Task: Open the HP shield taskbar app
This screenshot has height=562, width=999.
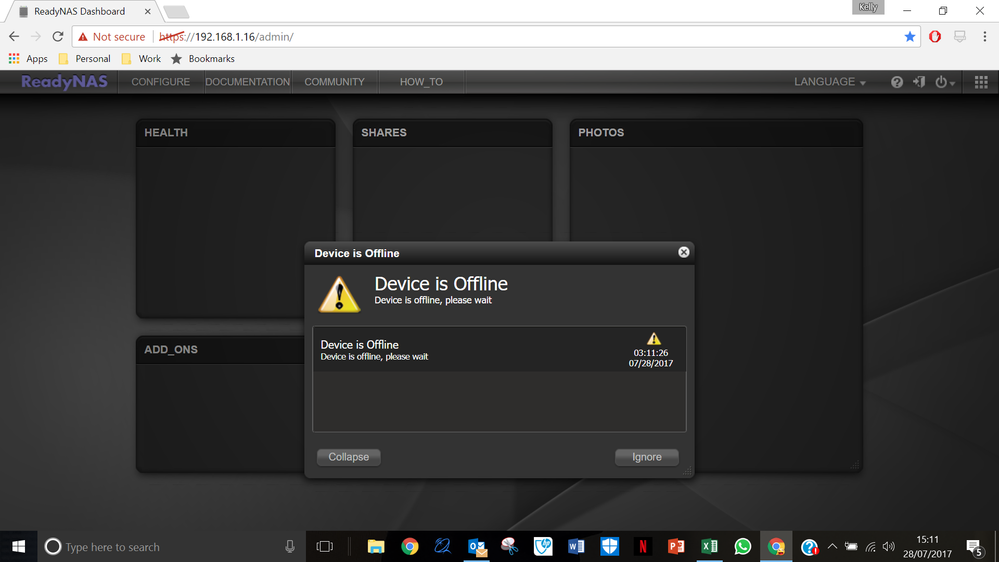Action: pyautogui.click(x=543, y=547)
